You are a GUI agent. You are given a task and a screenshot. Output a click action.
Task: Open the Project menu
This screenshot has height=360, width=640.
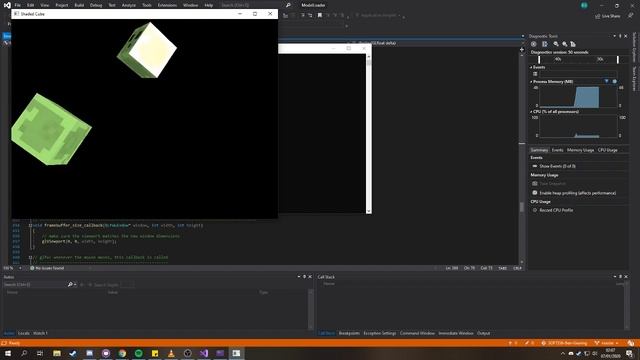point(62,5)
